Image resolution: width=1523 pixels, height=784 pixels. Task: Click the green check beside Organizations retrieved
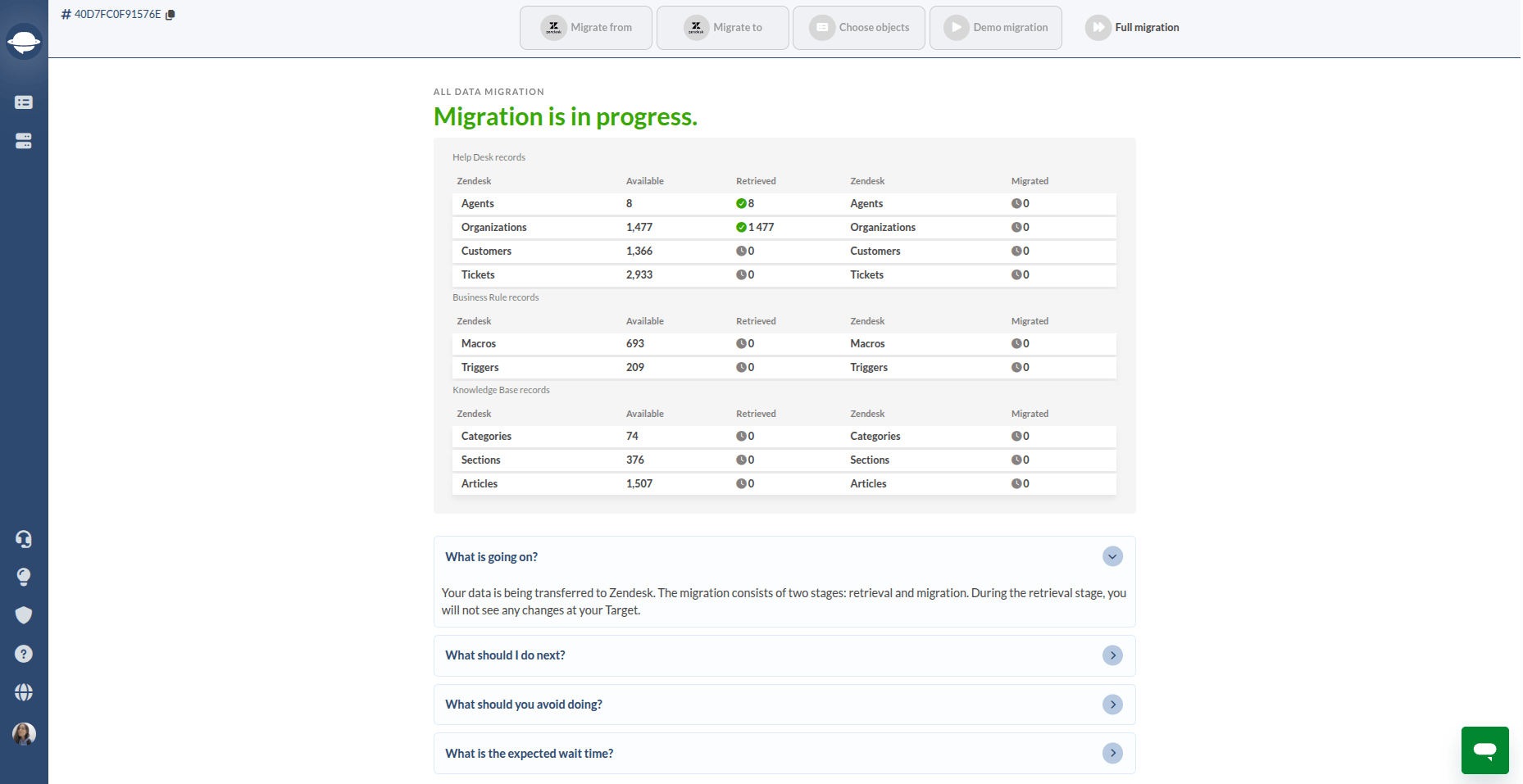741,227
